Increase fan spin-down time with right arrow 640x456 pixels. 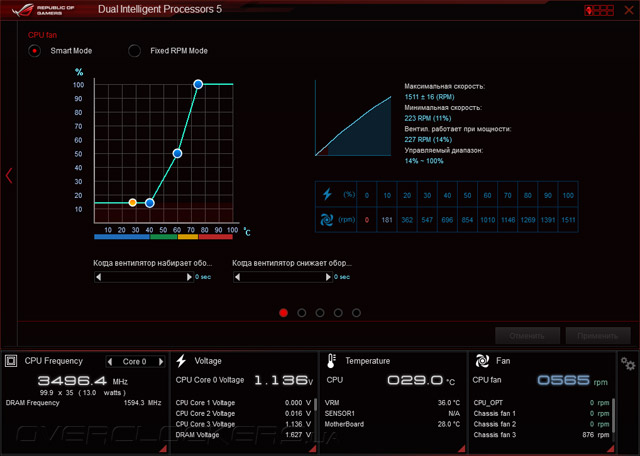pyautogui.click(x=328, y=277)
